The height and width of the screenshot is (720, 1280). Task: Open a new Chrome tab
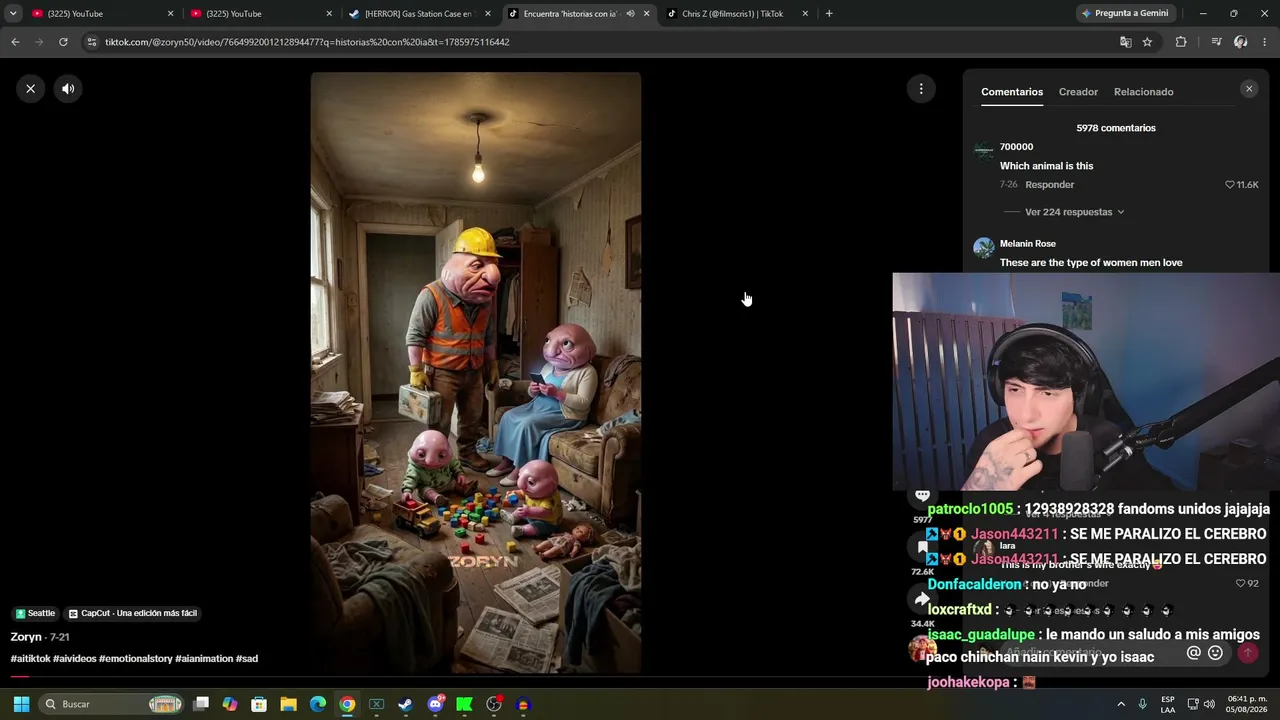point(829,14)
